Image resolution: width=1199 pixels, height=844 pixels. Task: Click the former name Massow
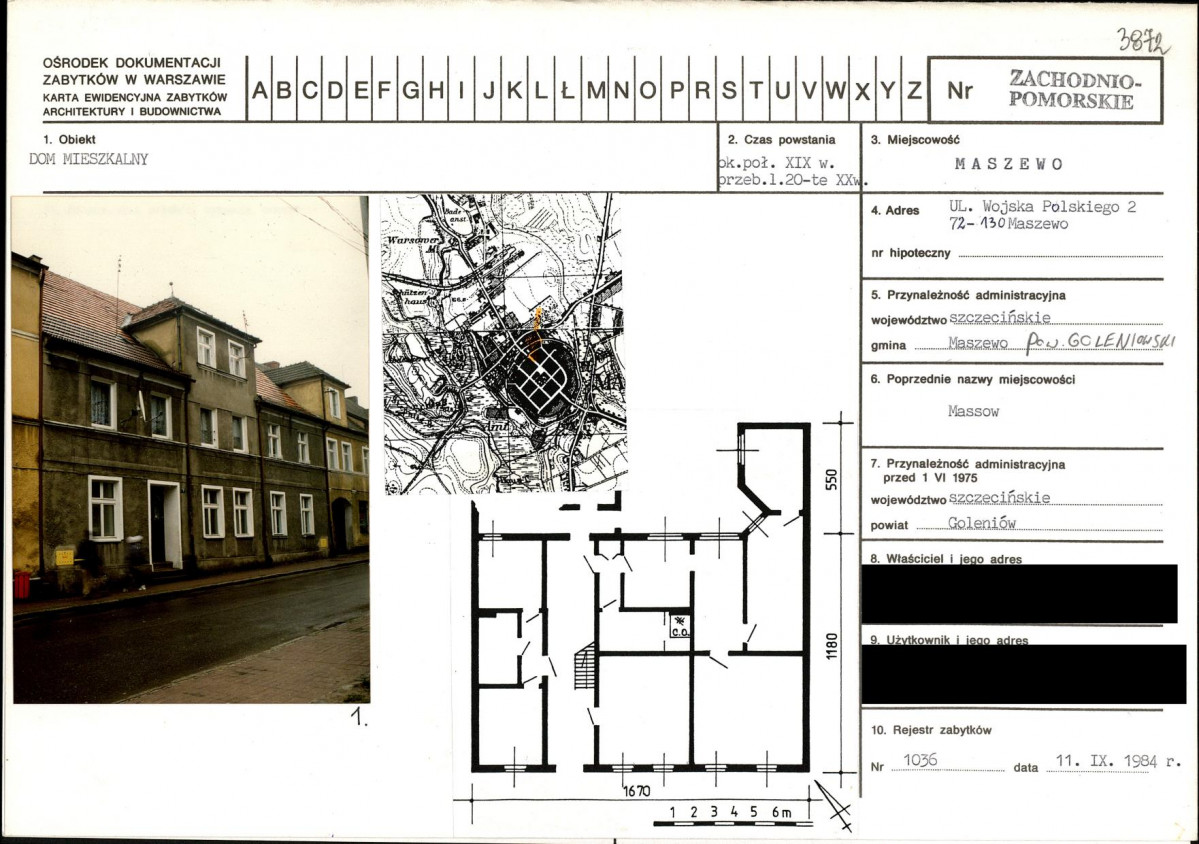973,411
